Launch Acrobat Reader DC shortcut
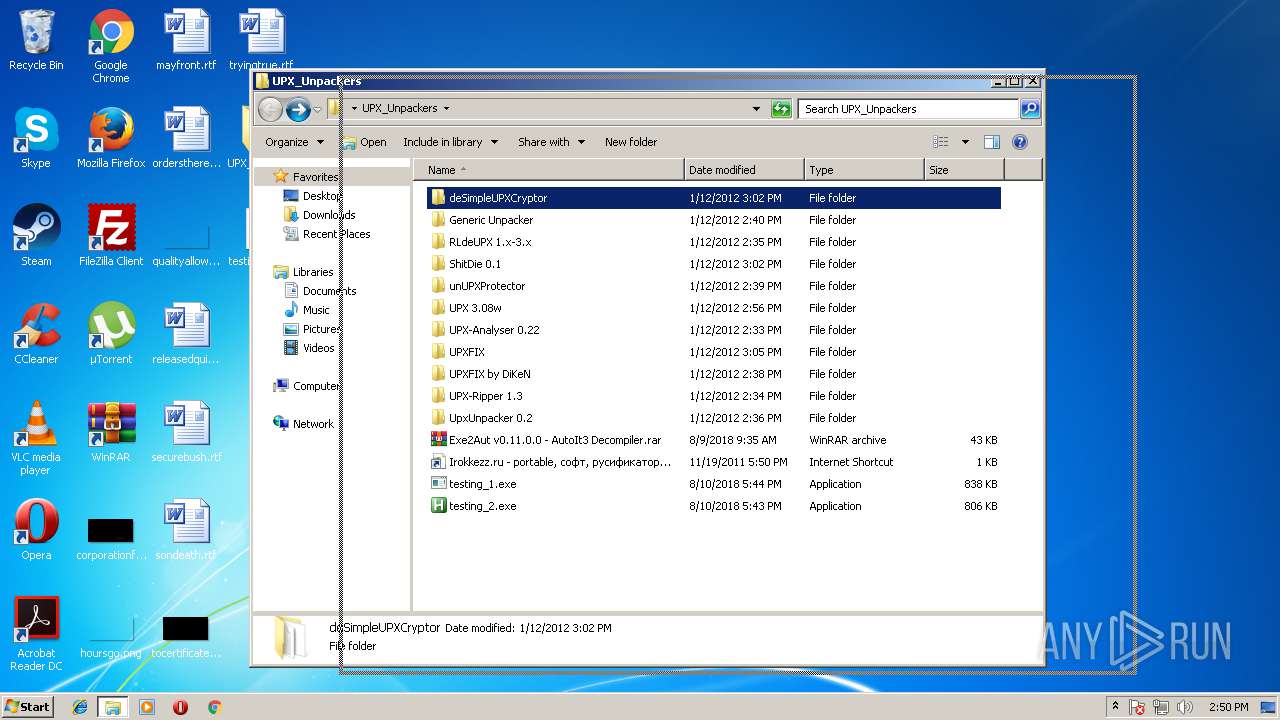Image resolution: width=1280 pixels, height=720 pixels. coord(36,634)
